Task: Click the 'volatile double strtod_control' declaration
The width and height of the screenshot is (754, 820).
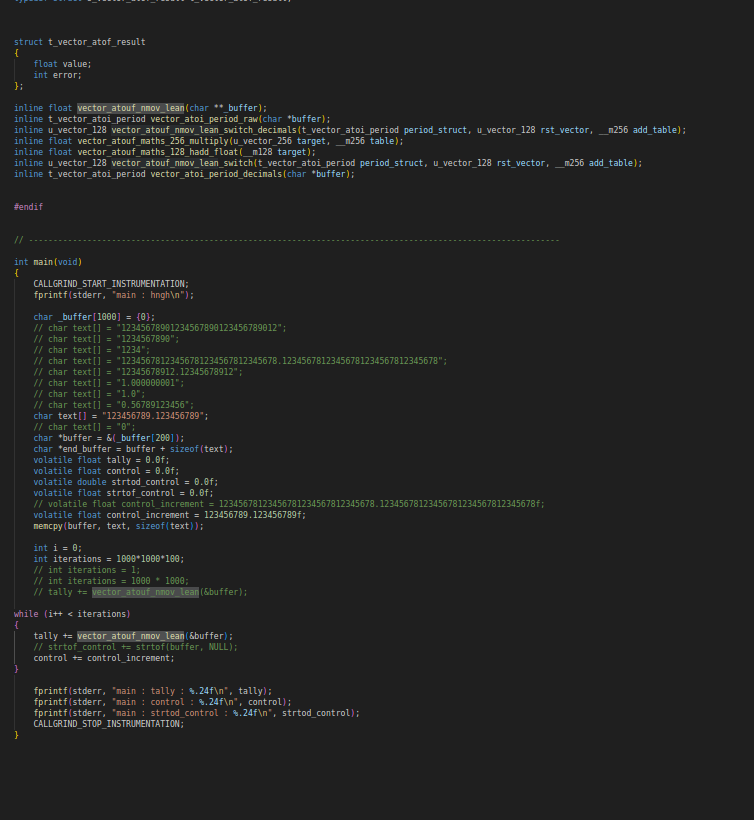Action: pyautogui.click(x=125, y=482)
